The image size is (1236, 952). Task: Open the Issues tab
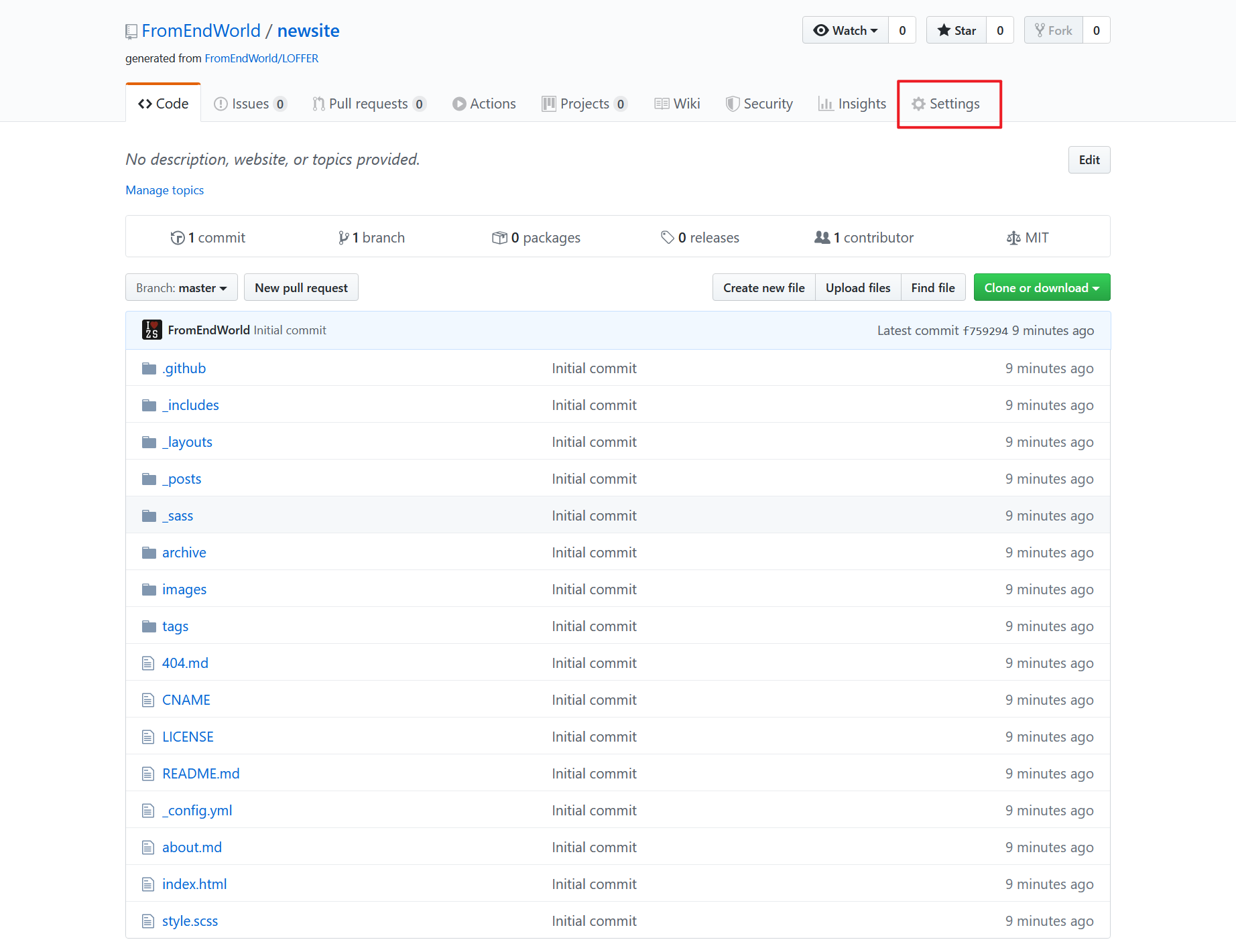(x=249, y=104)
